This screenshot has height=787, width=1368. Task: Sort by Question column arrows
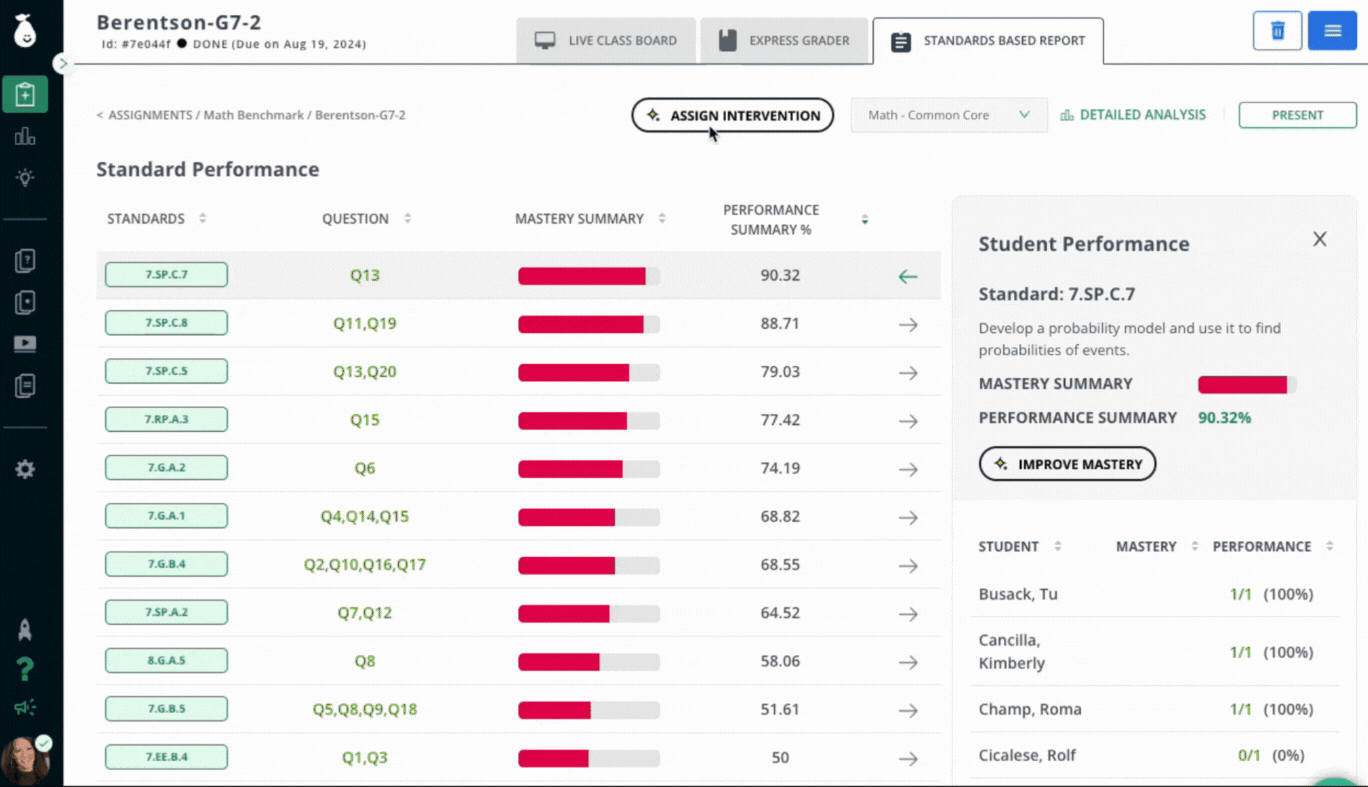click(407, 218)
